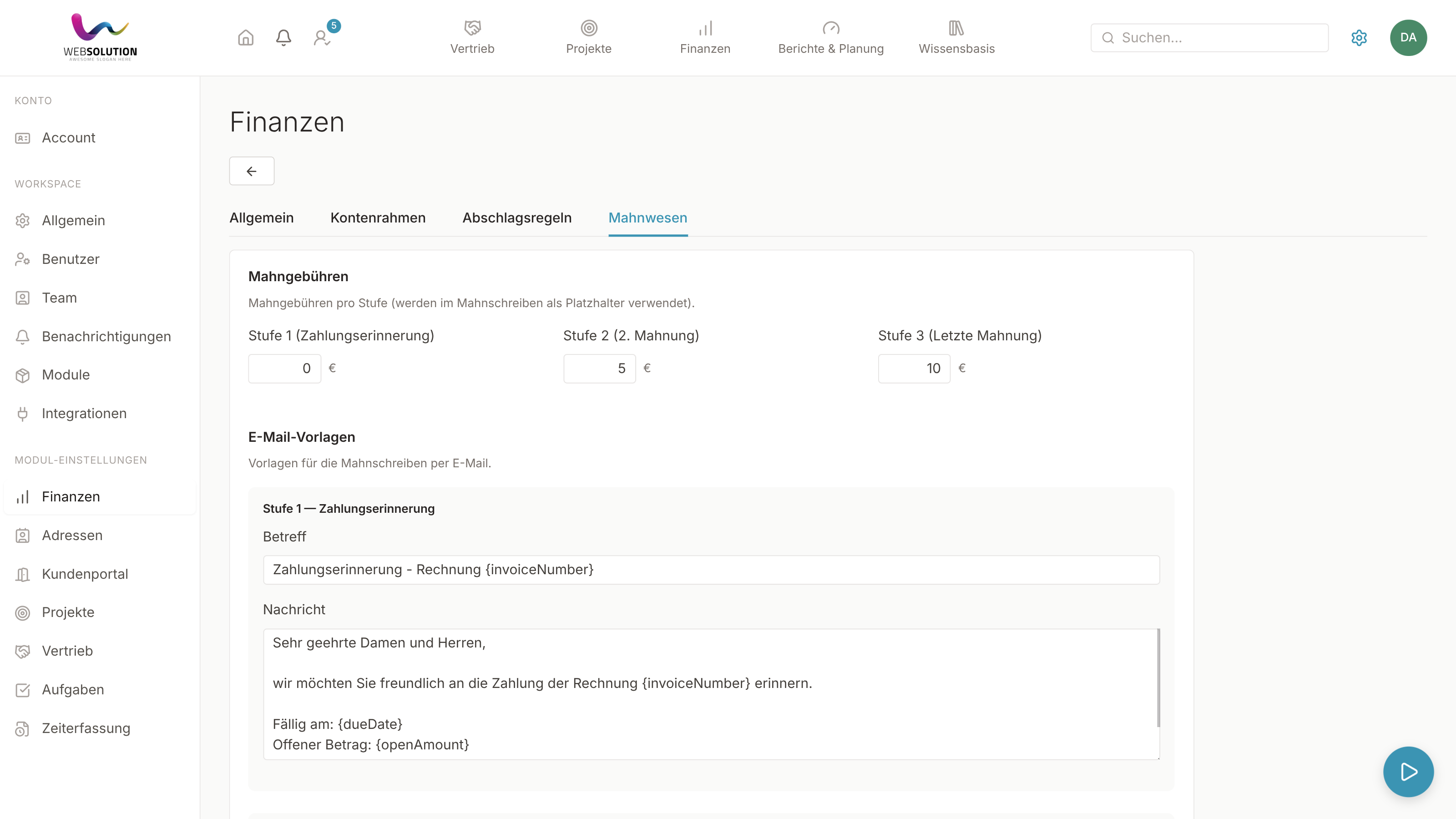Switch to the Kontenrahmen tab
The height and width of the screenshot is (819, 1456).
pyautogui.click(x=378, y=218)
